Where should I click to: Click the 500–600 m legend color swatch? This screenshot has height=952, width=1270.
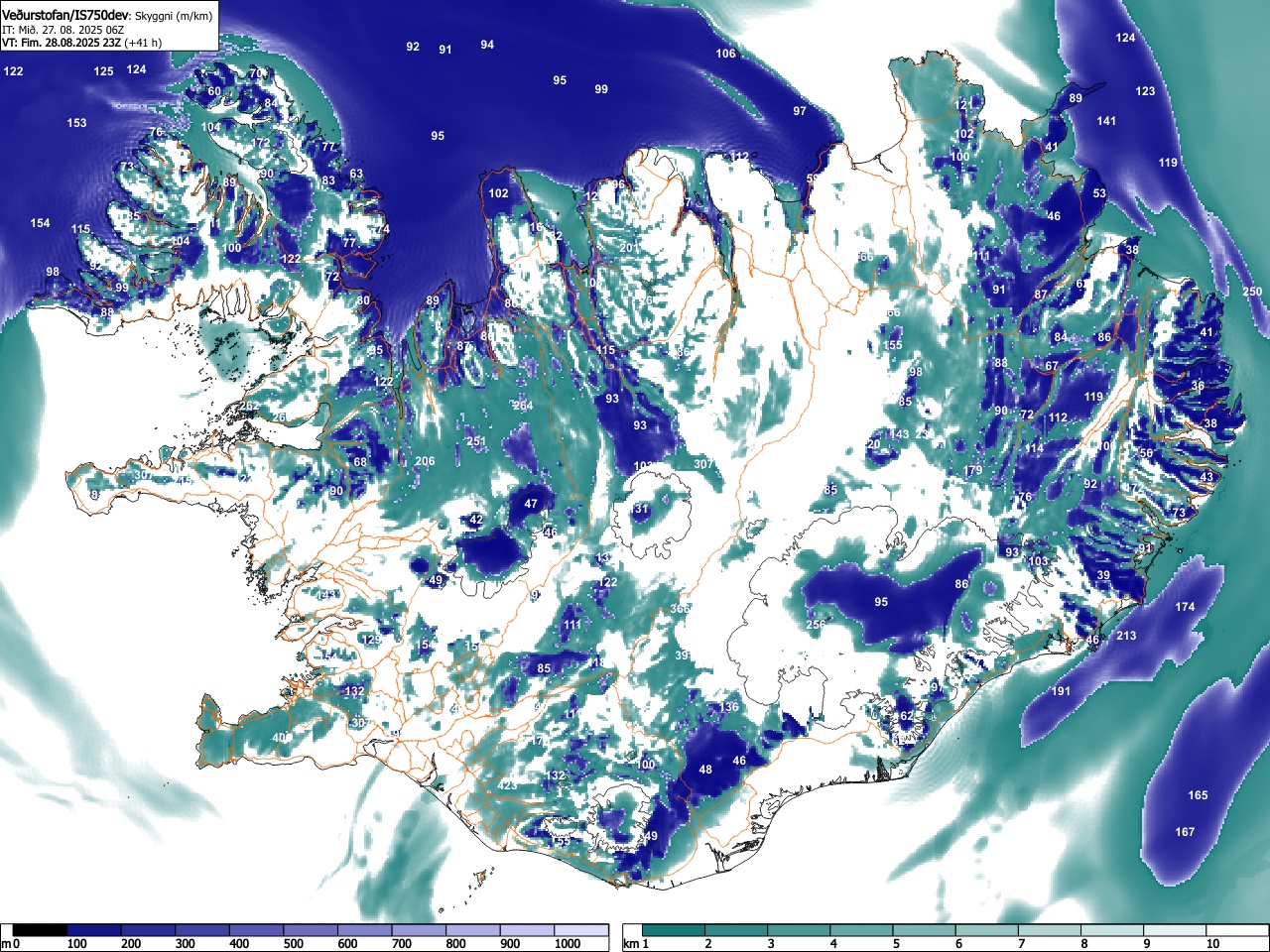311,930
